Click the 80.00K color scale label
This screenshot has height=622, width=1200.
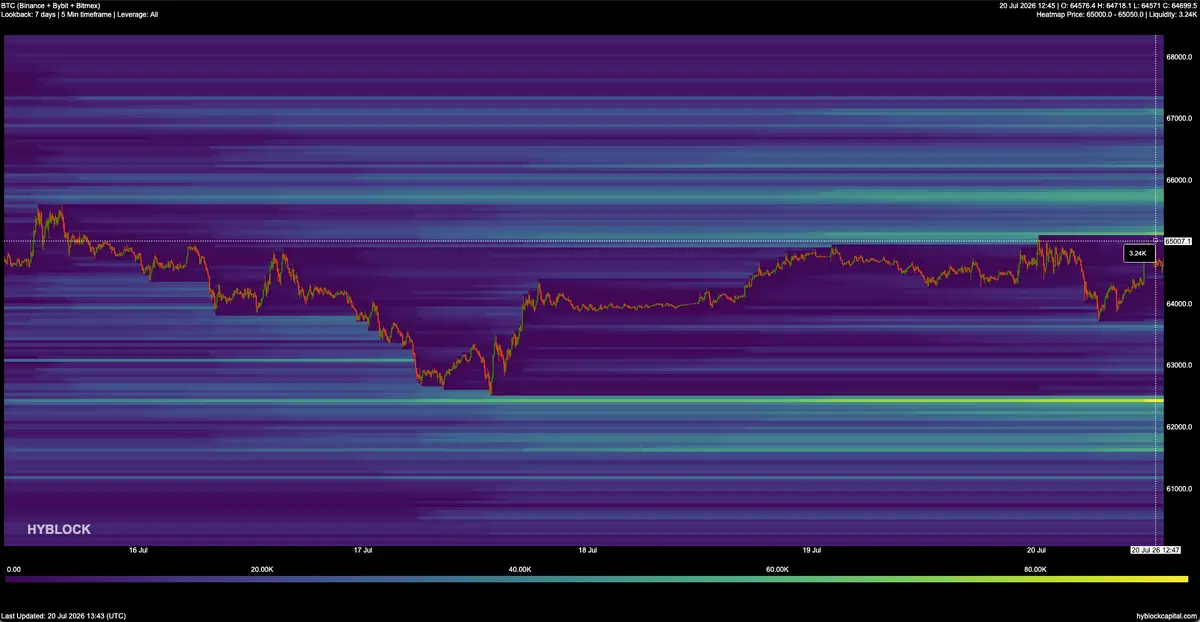(1035, 569)
